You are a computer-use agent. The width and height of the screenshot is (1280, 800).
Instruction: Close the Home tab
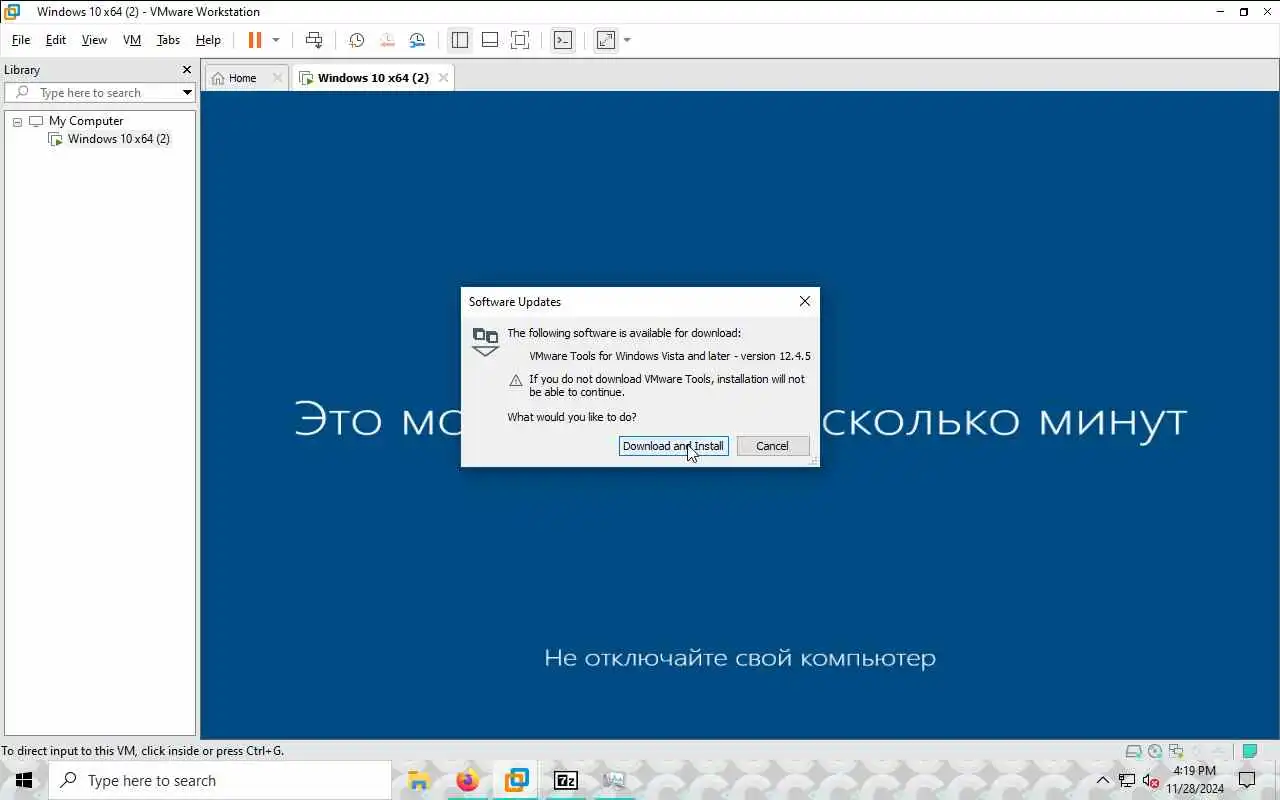tap(278, 78)
